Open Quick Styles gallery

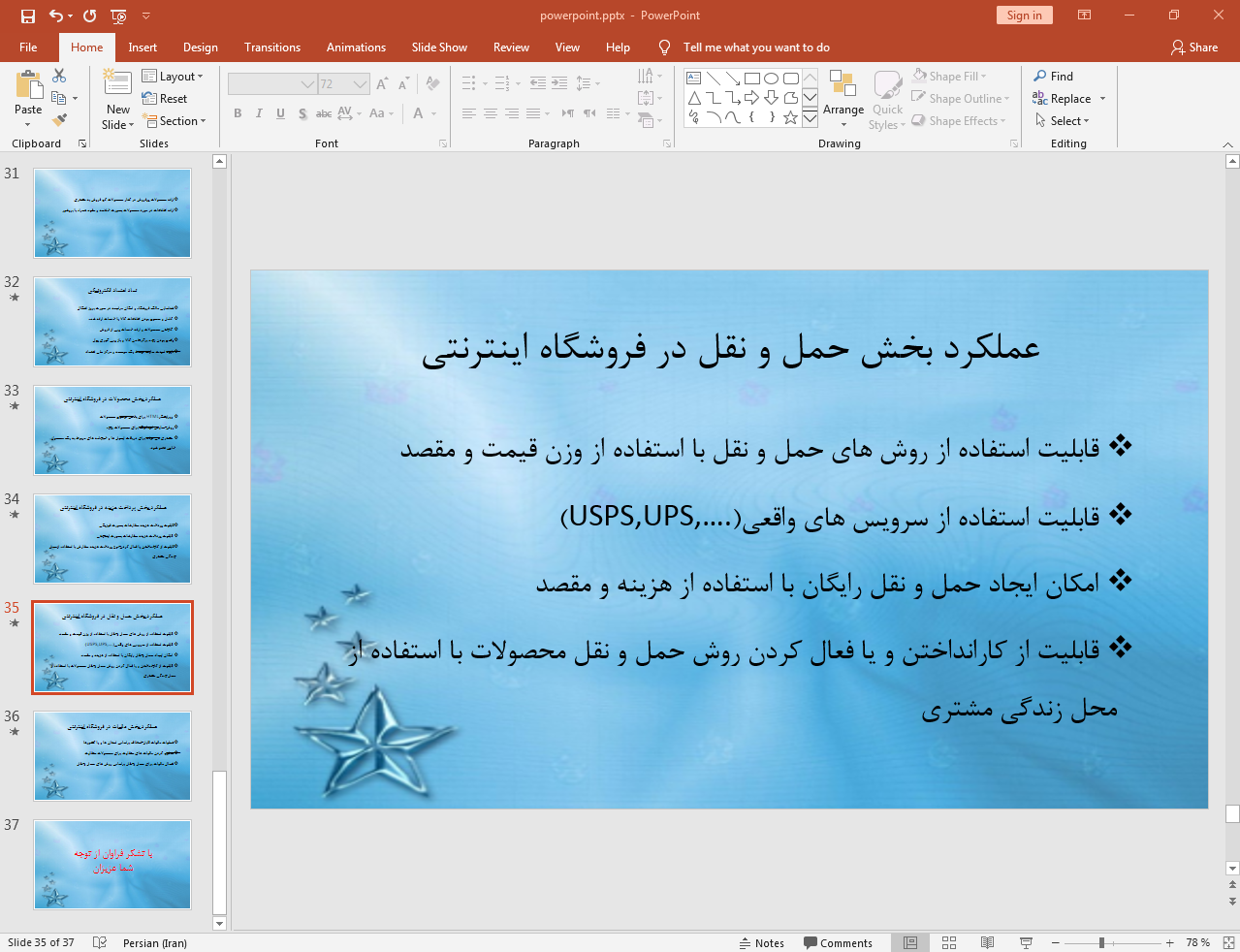(887, 100)
